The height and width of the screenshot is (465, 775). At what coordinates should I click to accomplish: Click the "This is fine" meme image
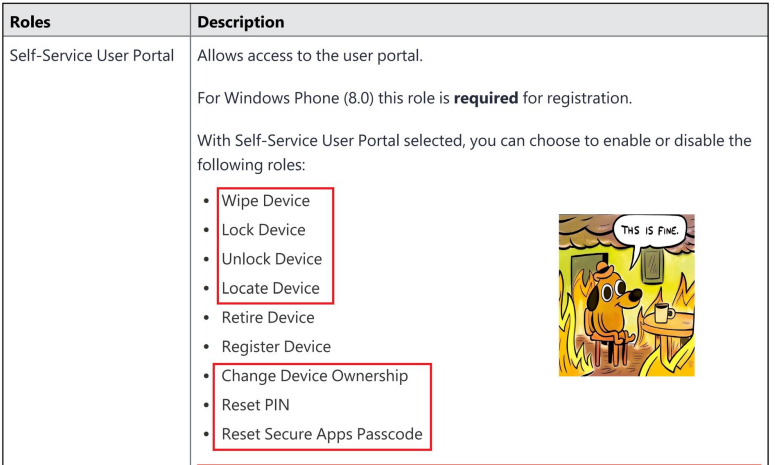[x=626, y=295]
